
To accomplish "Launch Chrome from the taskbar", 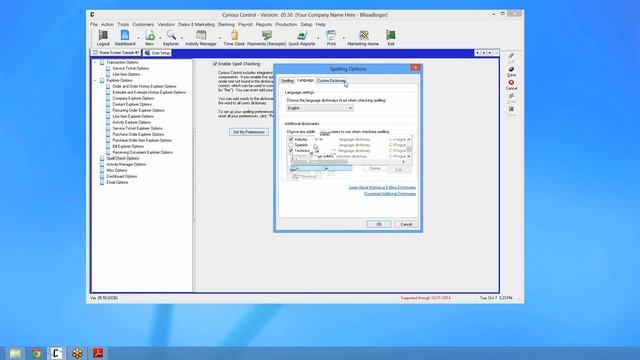I will (36, 353).
